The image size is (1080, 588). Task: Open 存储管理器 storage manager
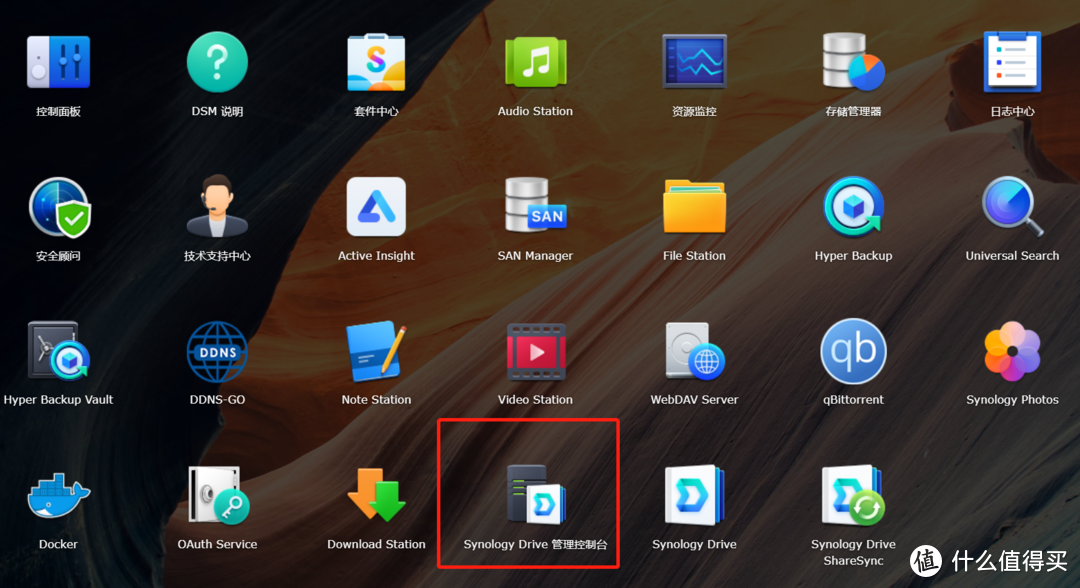853,62
